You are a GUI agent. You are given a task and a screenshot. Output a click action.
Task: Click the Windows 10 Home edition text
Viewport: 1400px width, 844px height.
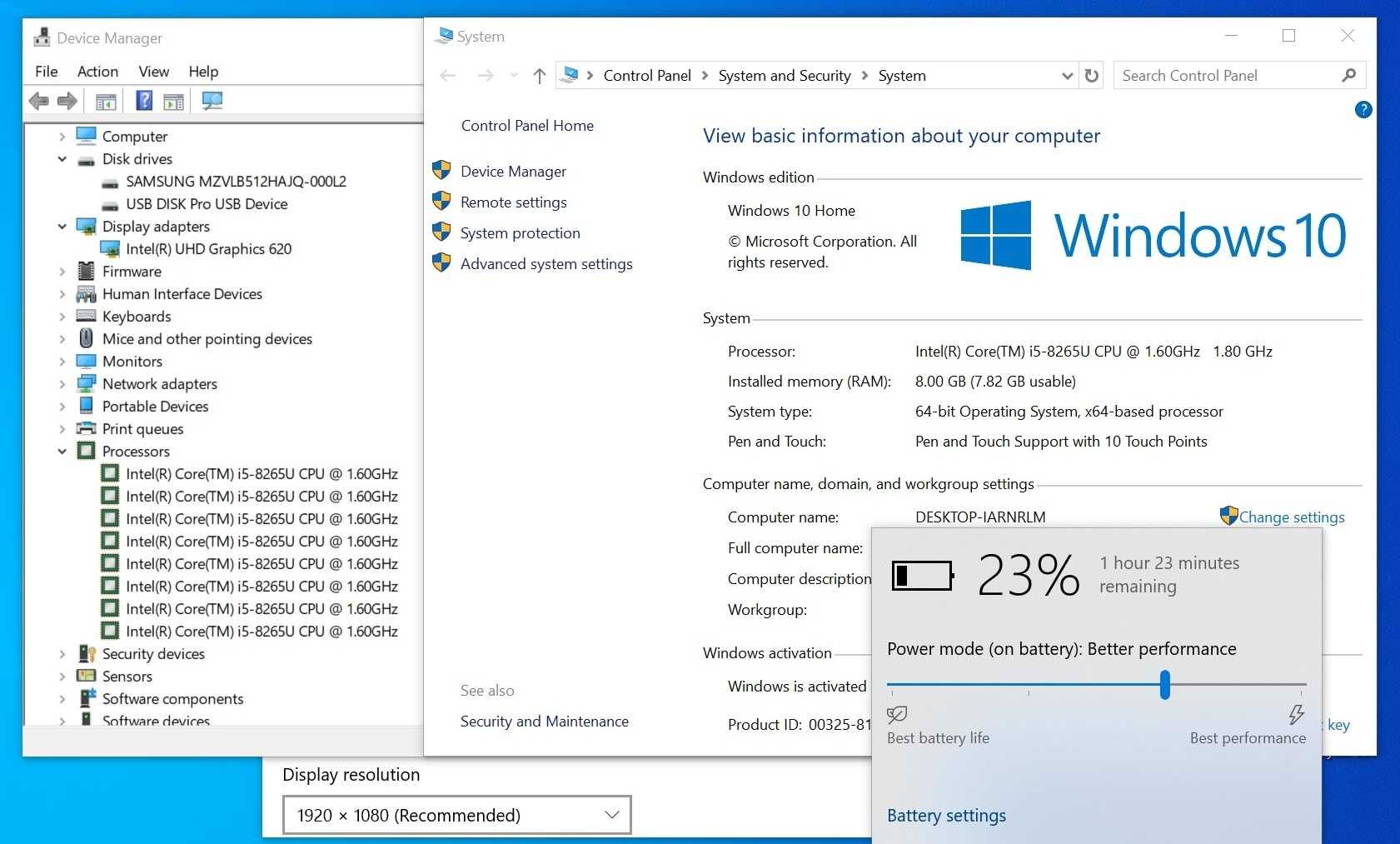pos(791,211)
